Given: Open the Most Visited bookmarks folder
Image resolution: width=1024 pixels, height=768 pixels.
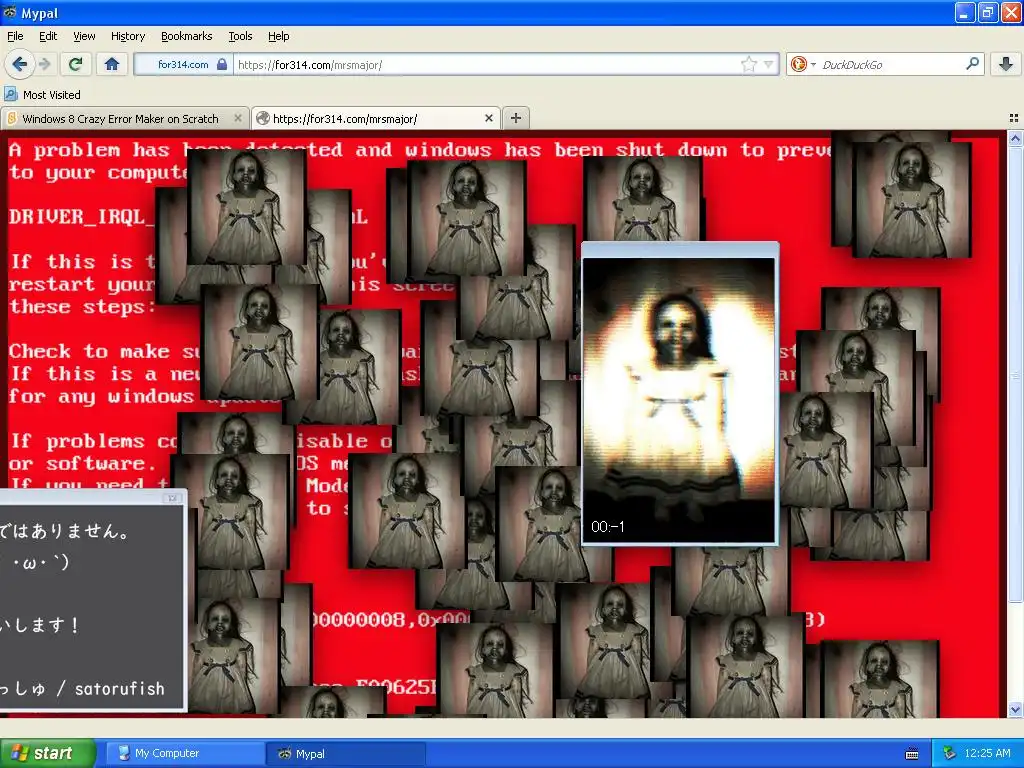Looking at the screenshot, I should click(x=42, y=95).
